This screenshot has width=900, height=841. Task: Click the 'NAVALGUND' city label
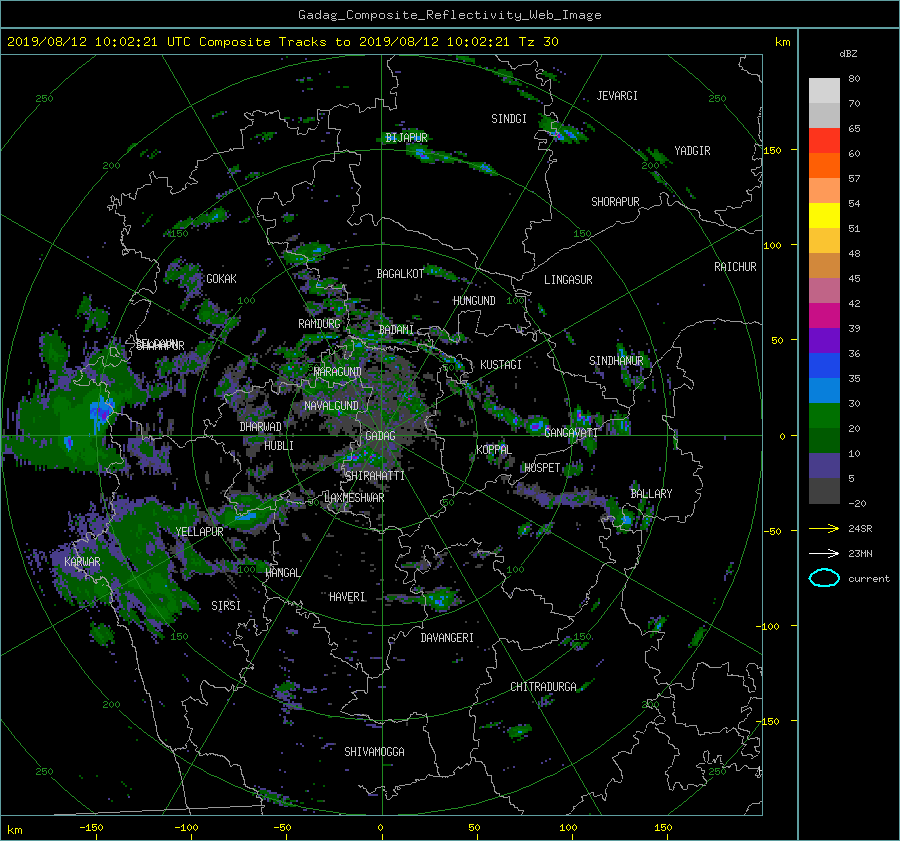pyautogui.click(x=331, y=406)
